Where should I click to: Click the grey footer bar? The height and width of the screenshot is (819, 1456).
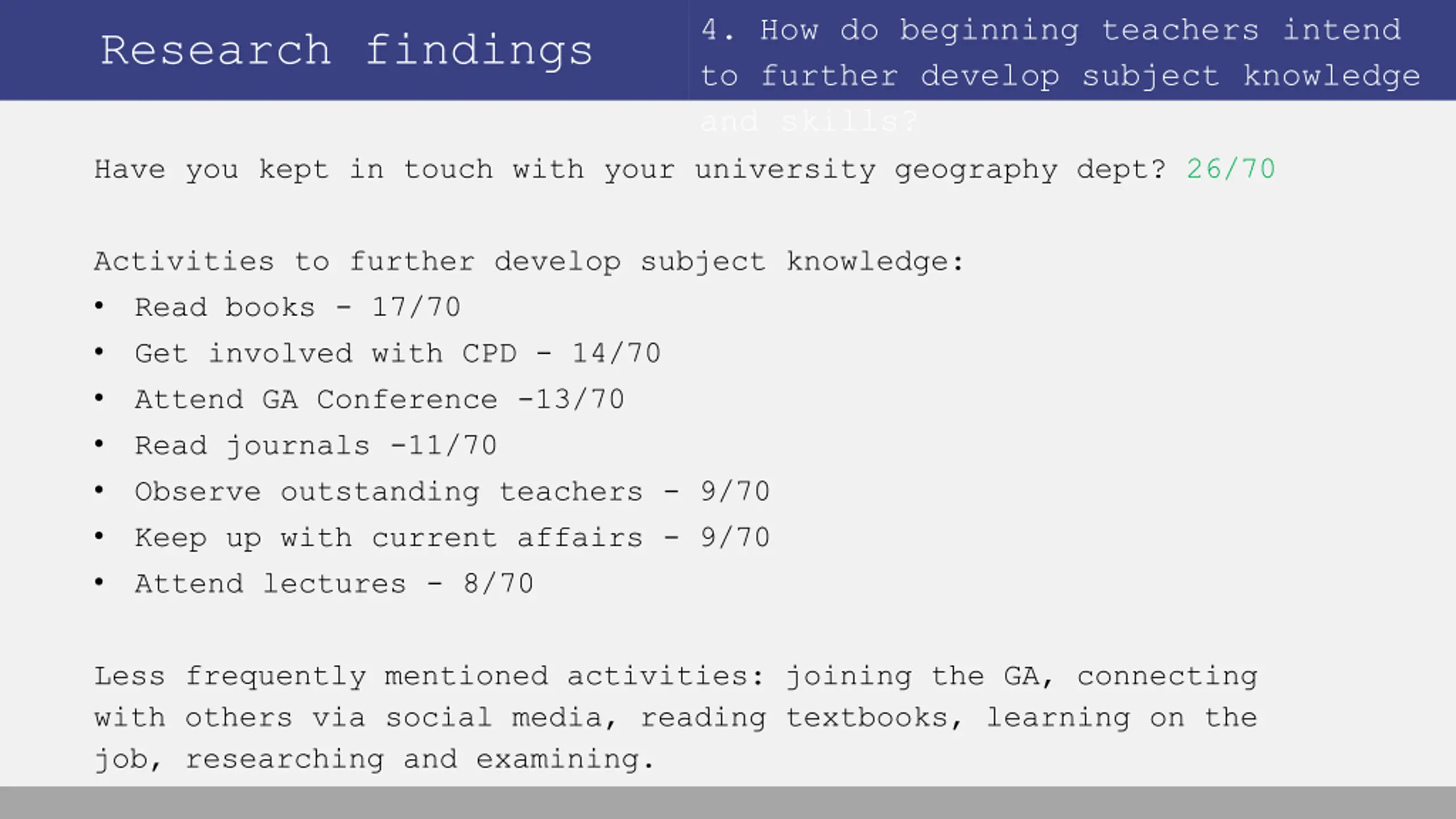coord(728,803)
